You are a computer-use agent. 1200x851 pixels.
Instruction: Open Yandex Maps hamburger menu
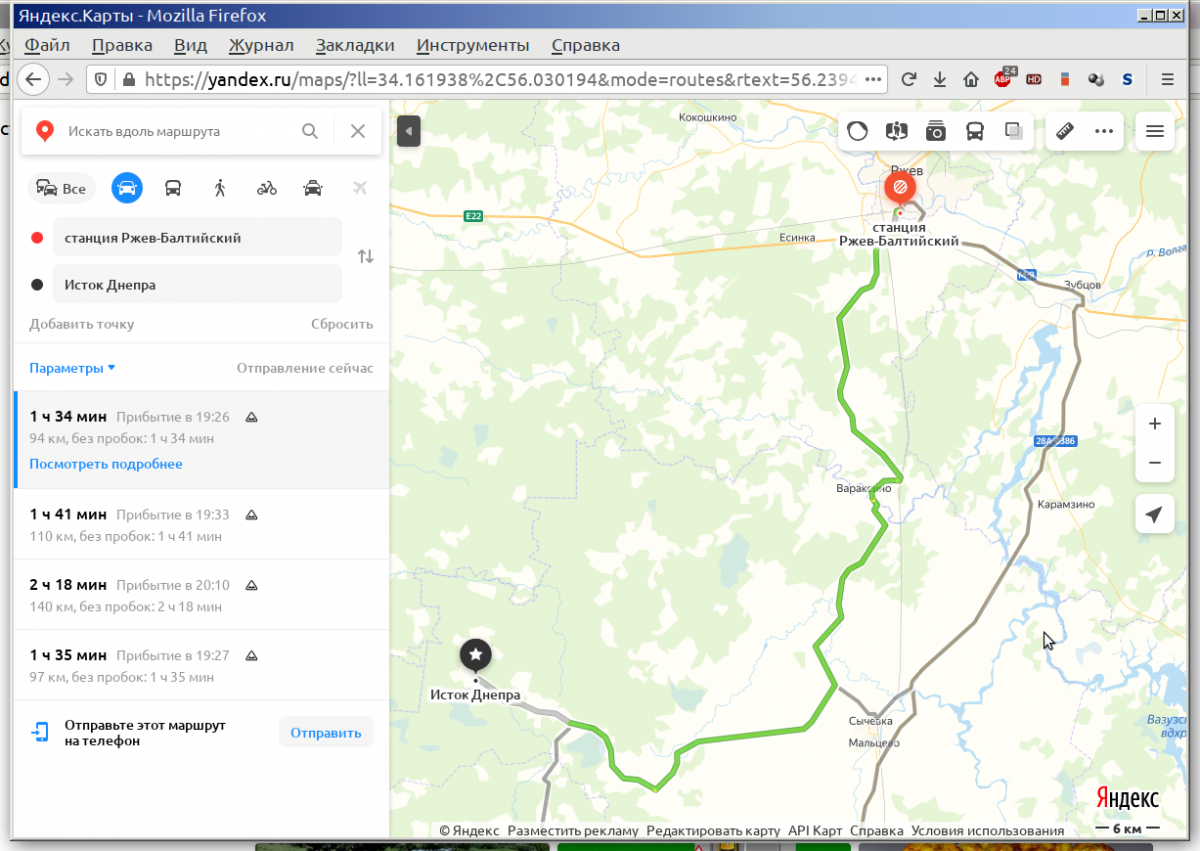1155,131
